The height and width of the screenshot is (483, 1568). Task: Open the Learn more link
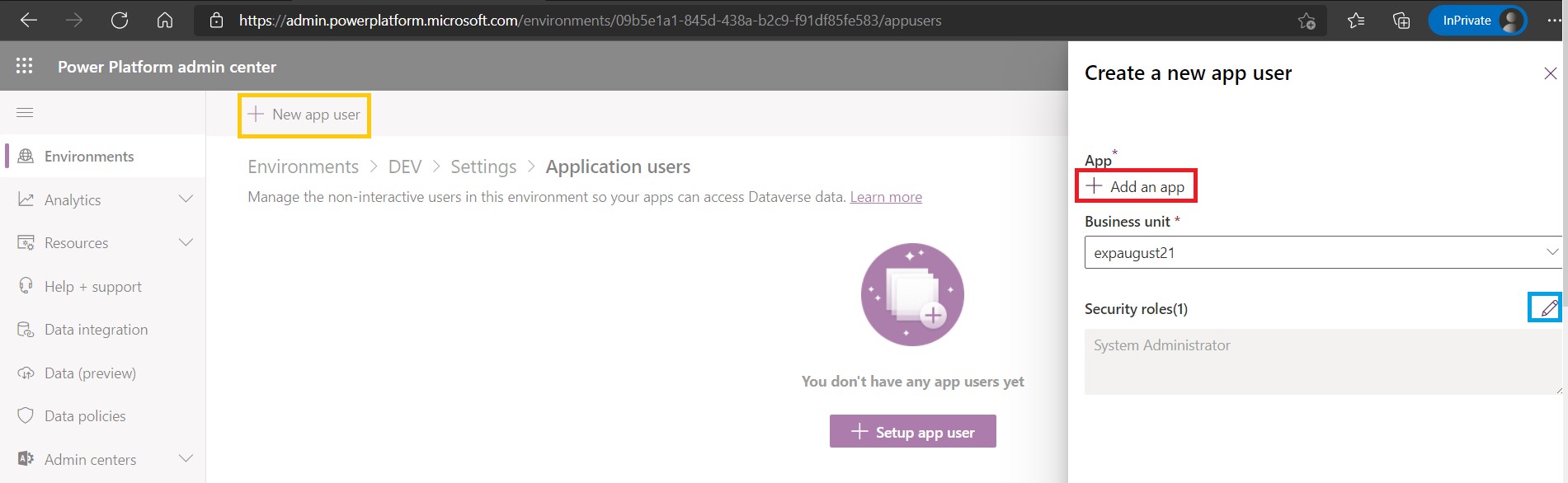(x=886, y=197)
